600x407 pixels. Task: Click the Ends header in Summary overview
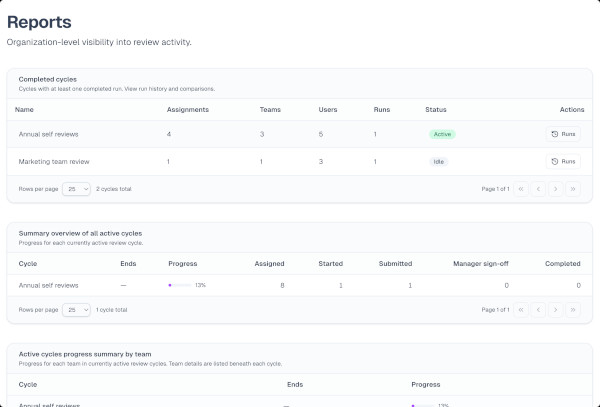(x=128, y=264)
